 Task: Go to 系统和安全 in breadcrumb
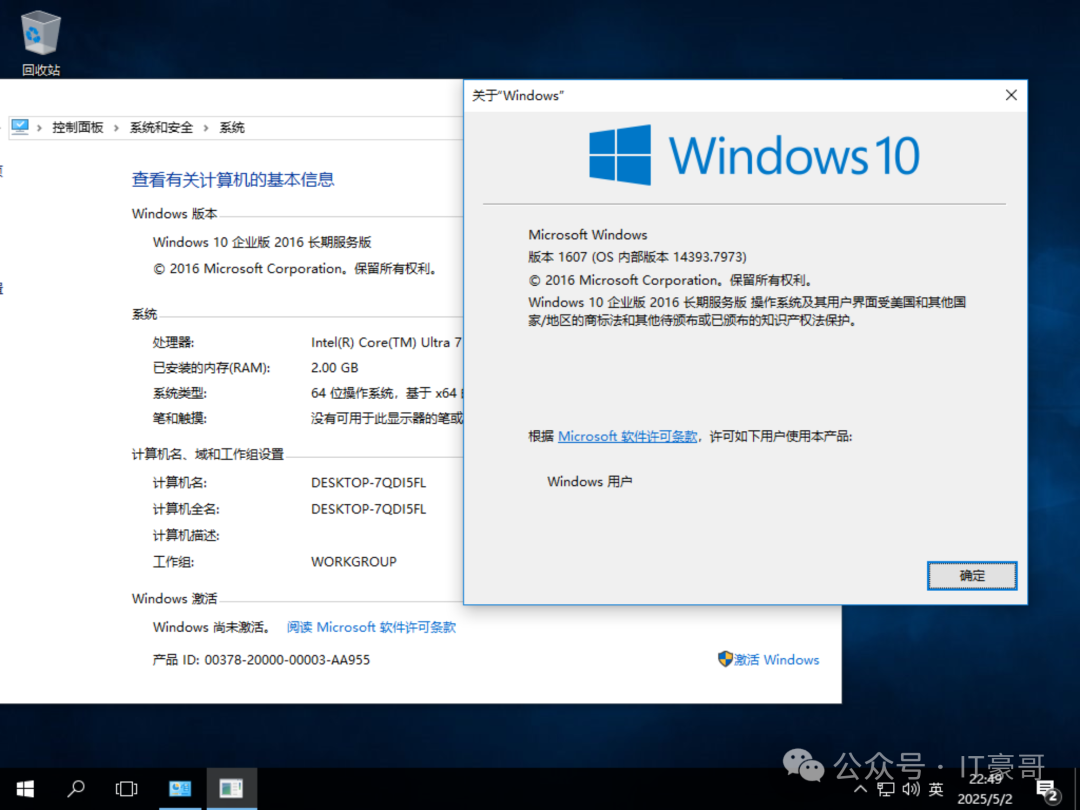click(x=161, y=127)
